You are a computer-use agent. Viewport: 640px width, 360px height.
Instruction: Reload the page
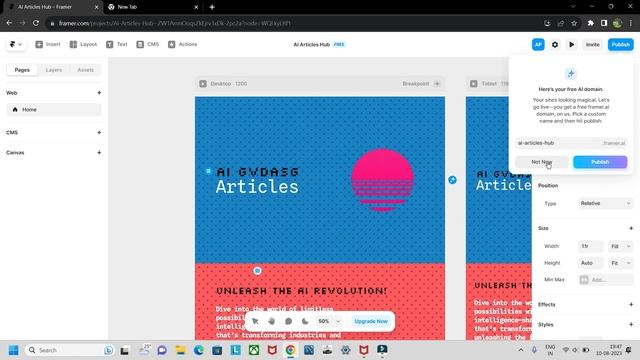pos(36,23)
